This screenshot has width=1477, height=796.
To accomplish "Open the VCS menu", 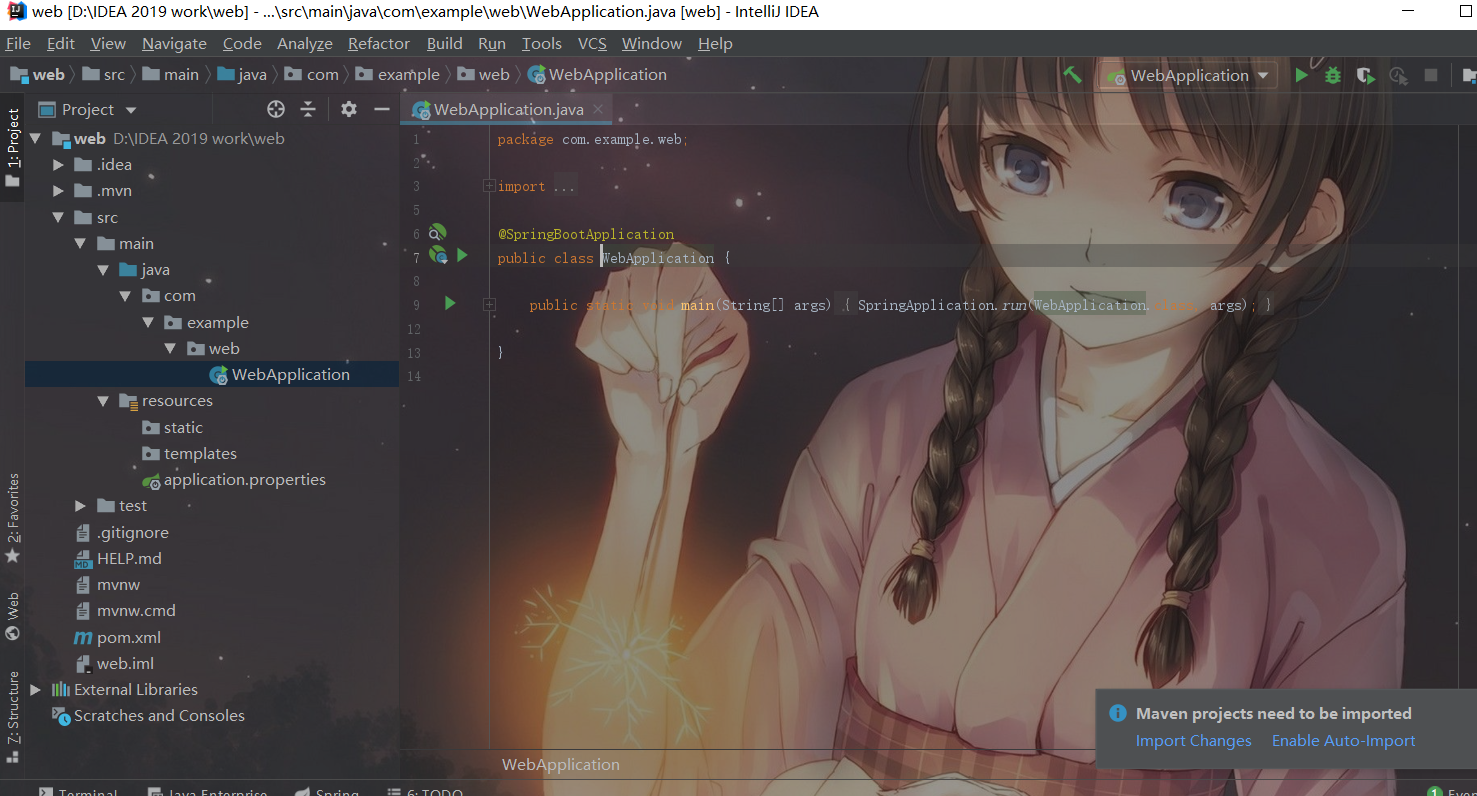I will coord(592,43).
